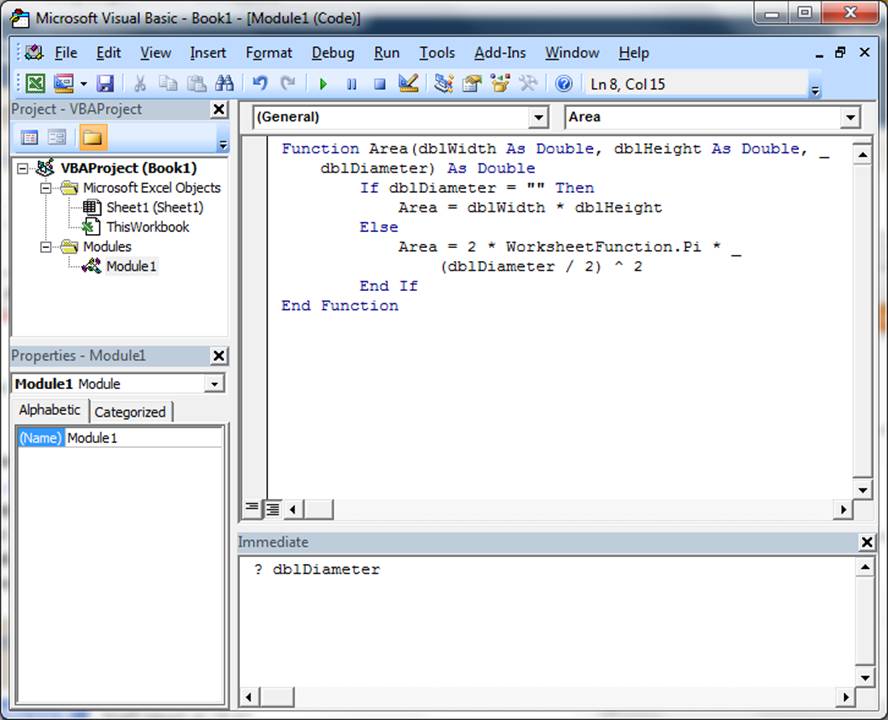Close the Project - VBAProject panel
Image resolution: width=888 pixels, height=720 pixels.
[x=219, y=109]
